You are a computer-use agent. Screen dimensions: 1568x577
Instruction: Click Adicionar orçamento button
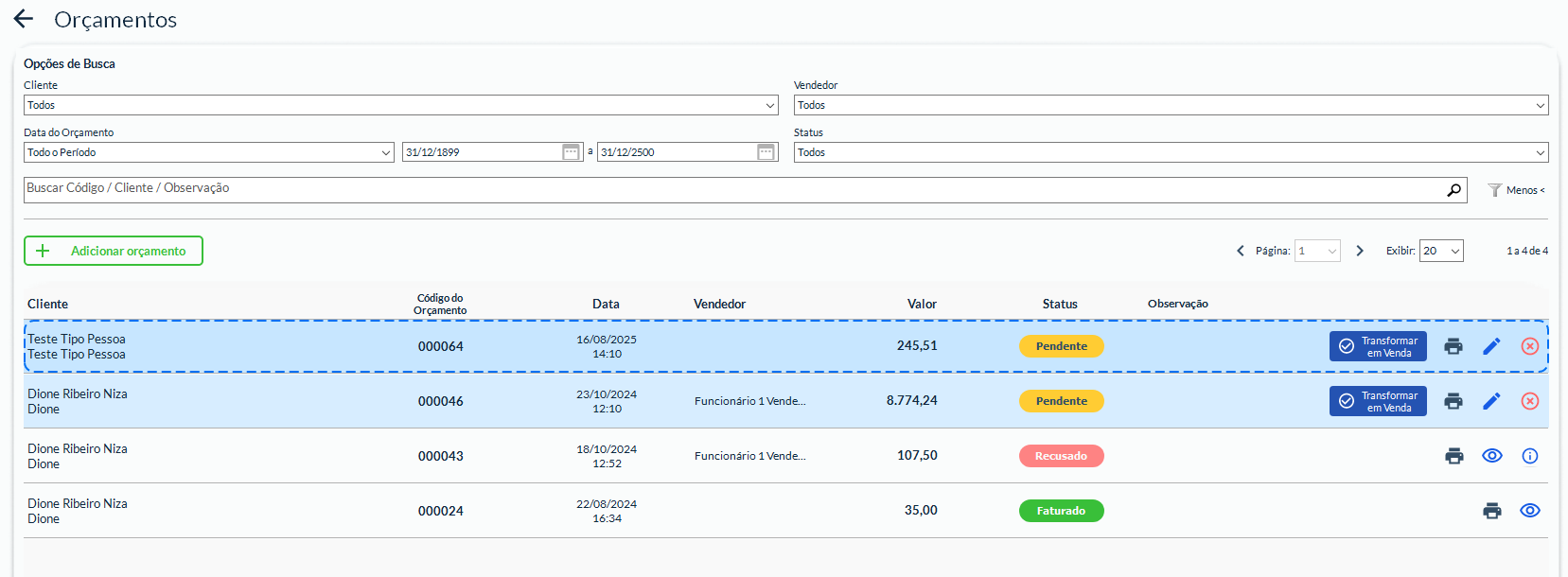coord(114,251)
